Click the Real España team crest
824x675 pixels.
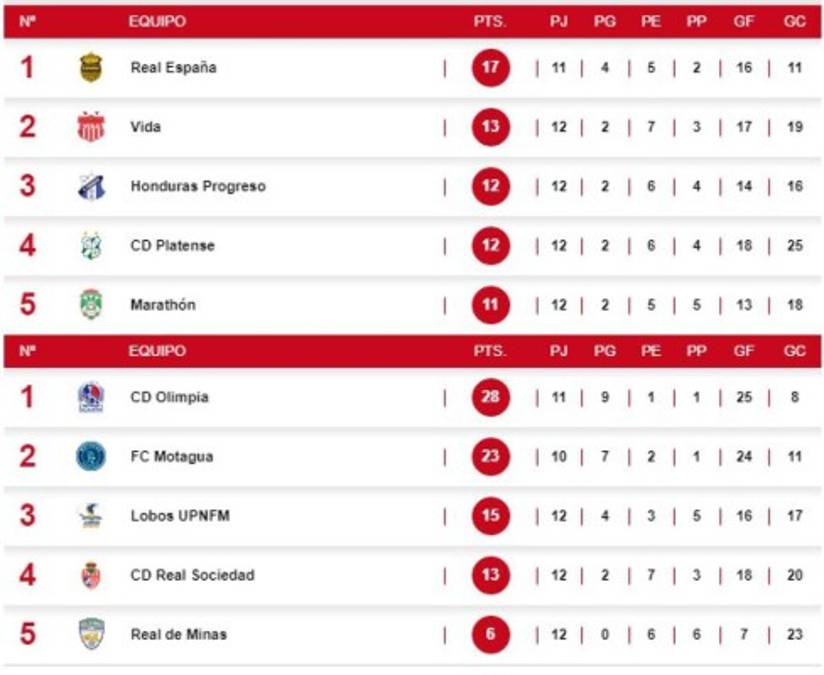pyautogui.click(x=91, y=68)
